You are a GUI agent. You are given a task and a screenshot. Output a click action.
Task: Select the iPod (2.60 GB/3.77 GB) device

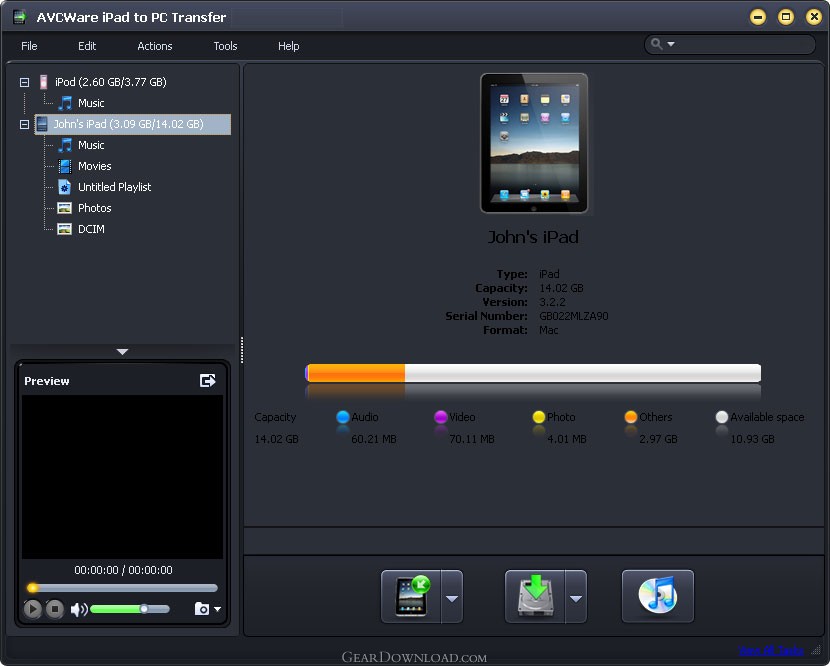111,82
